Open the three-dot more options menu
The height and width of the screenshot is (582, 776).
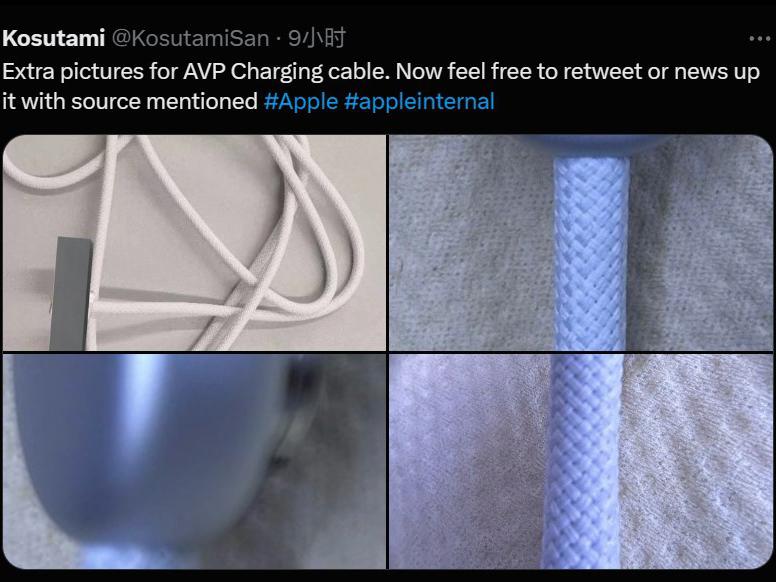point(760,38)
